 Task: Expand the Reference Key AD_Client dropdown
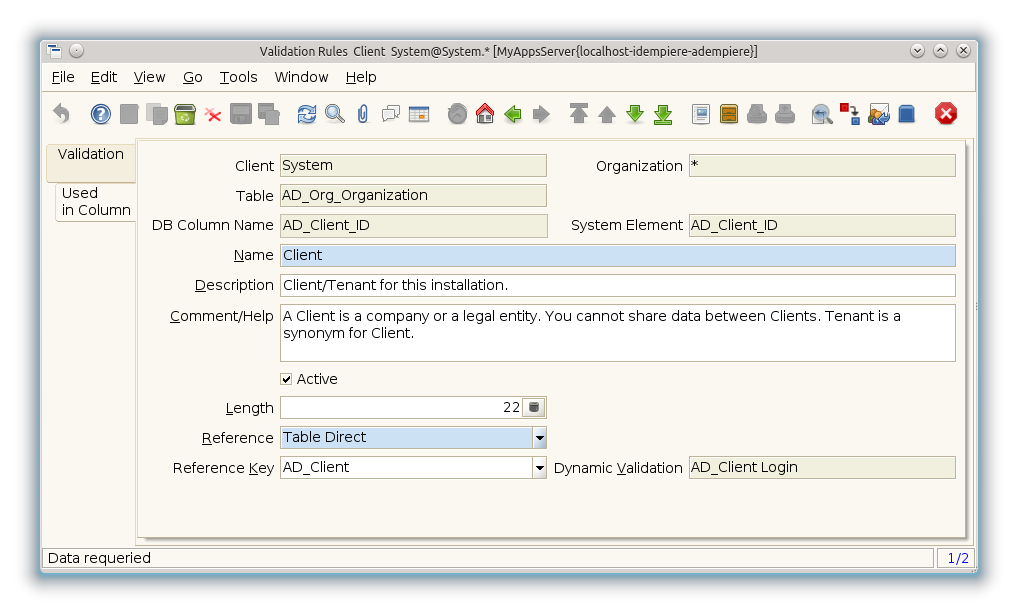[x=540, y=468]
